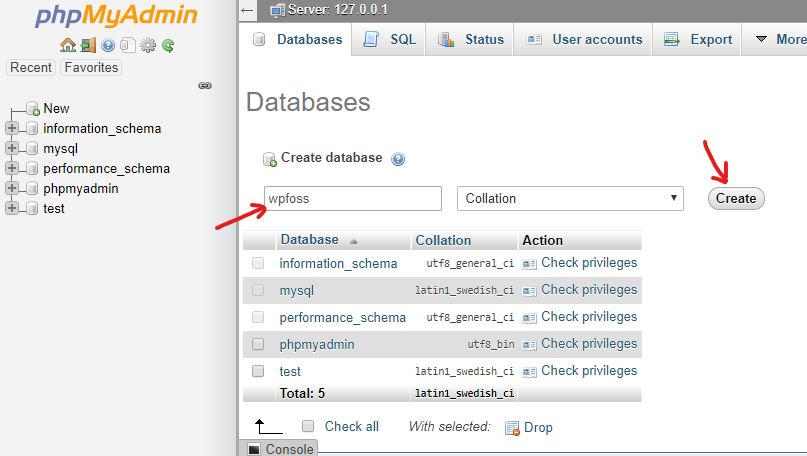Click phpmyadmin database icon in sidebar

click(x=32, y=188)
